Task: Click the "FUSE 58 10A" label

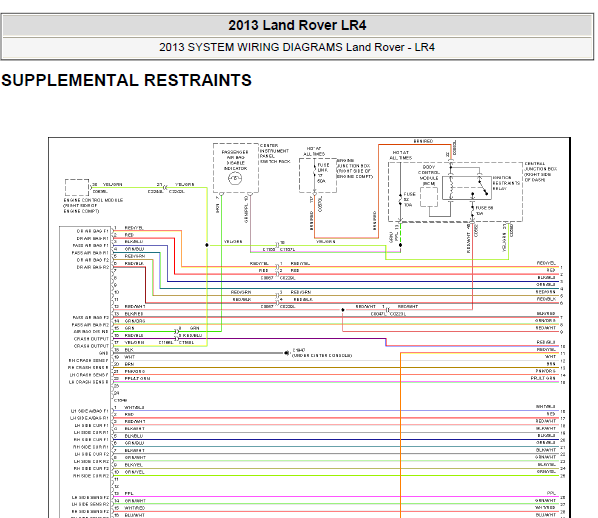Action: coord(484,211)
